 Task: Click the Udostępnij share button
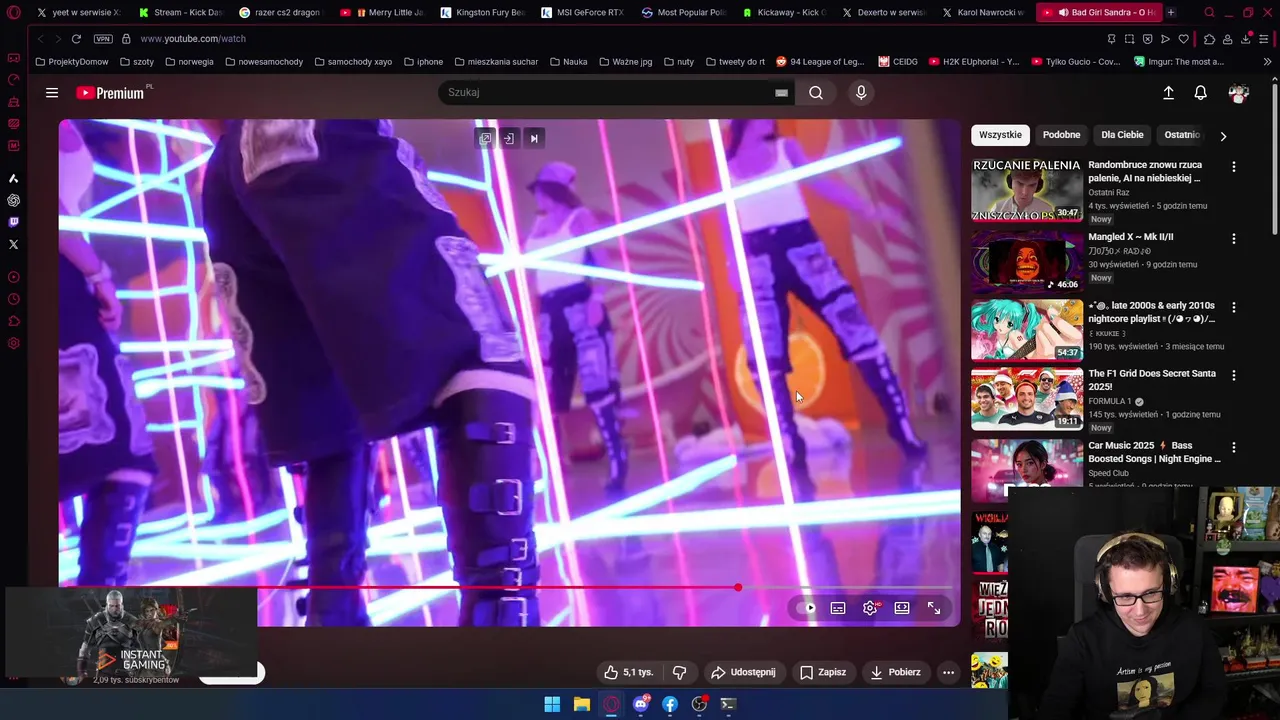[743, 672]
